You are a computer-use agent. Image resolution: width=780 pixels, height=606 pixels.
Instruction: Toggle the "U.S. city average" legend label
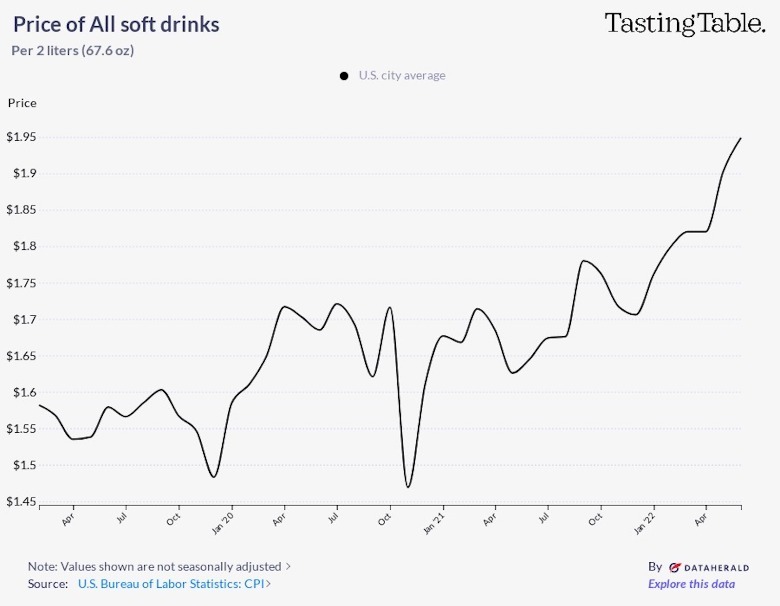click(402, 76)
